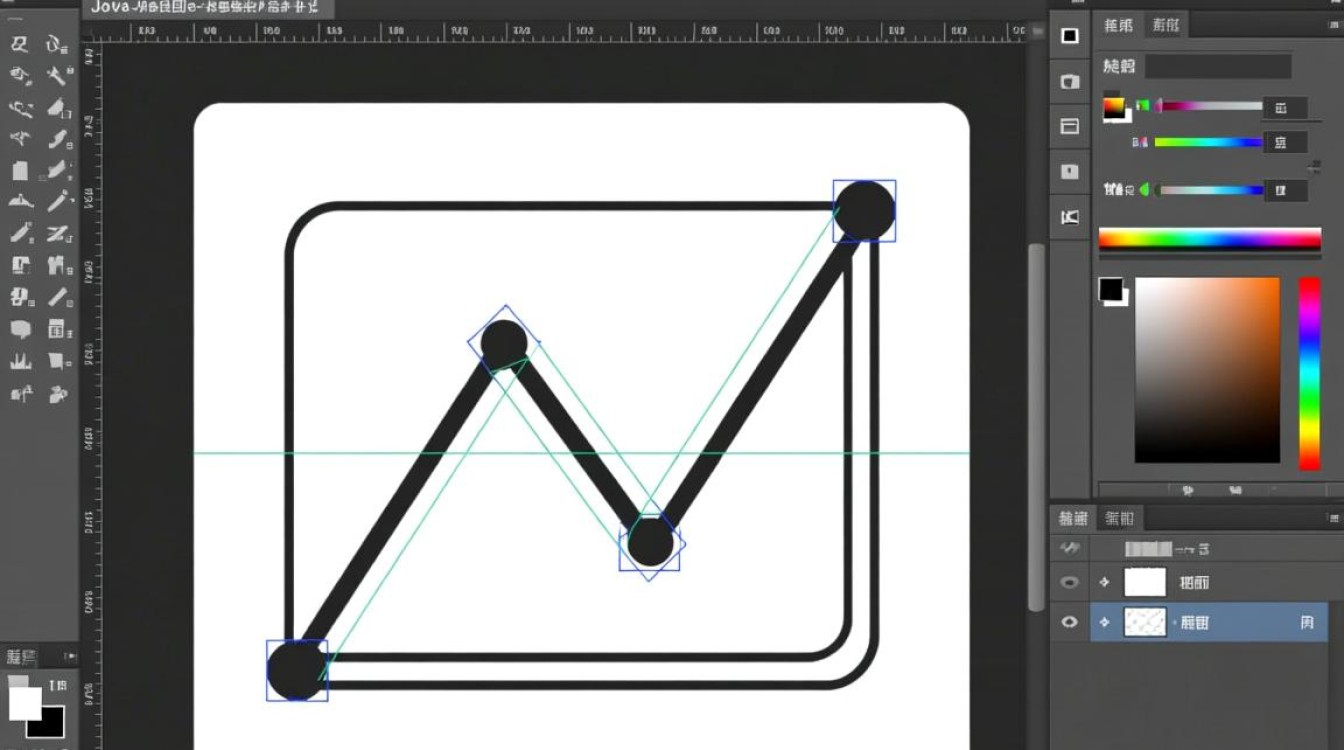Switch to the second tab in the color panel
1344x750 pixels.
click(x=1165, y=25)
